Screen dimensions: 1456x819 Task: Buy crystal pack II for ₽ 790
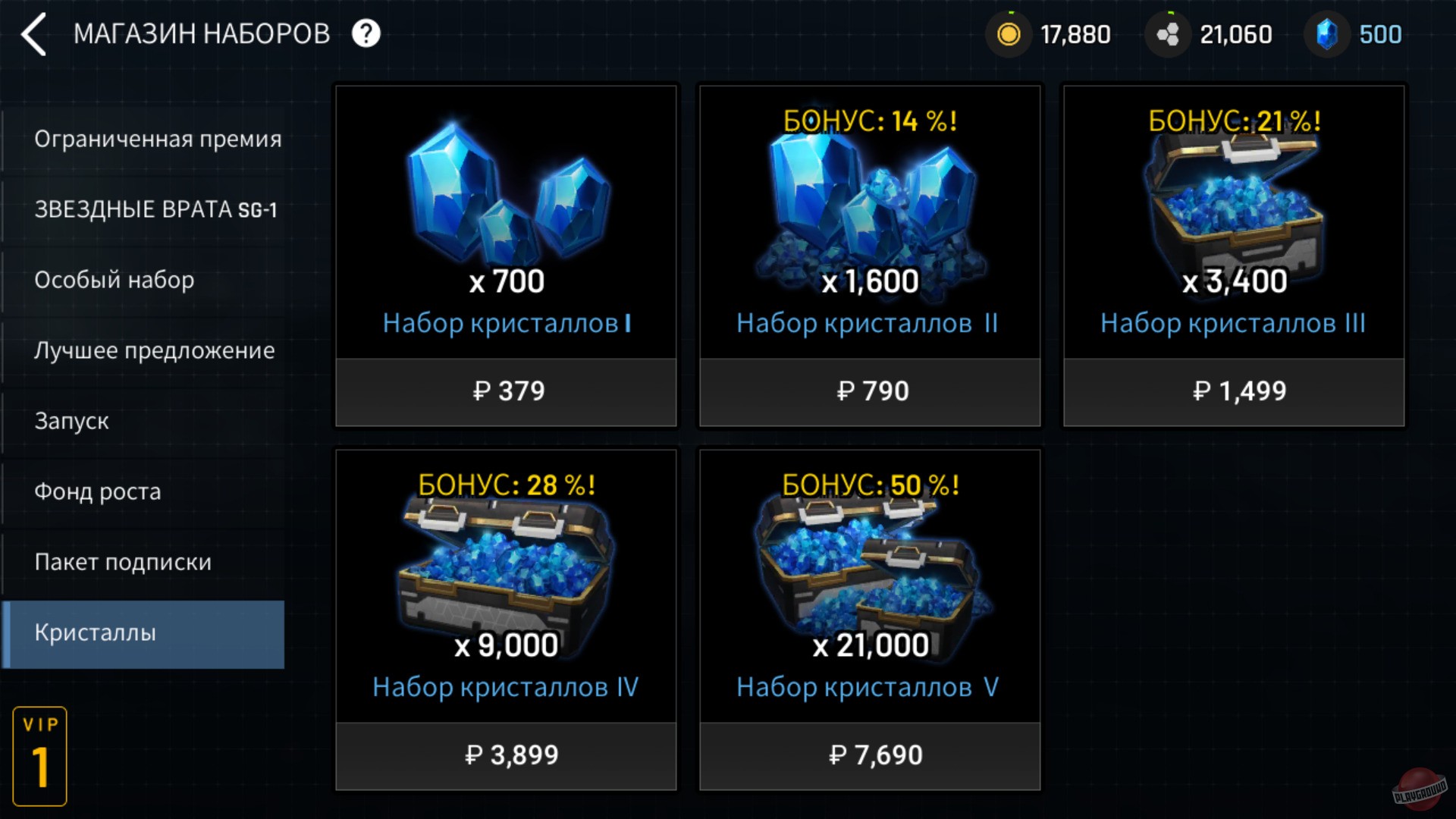(870, 391)
